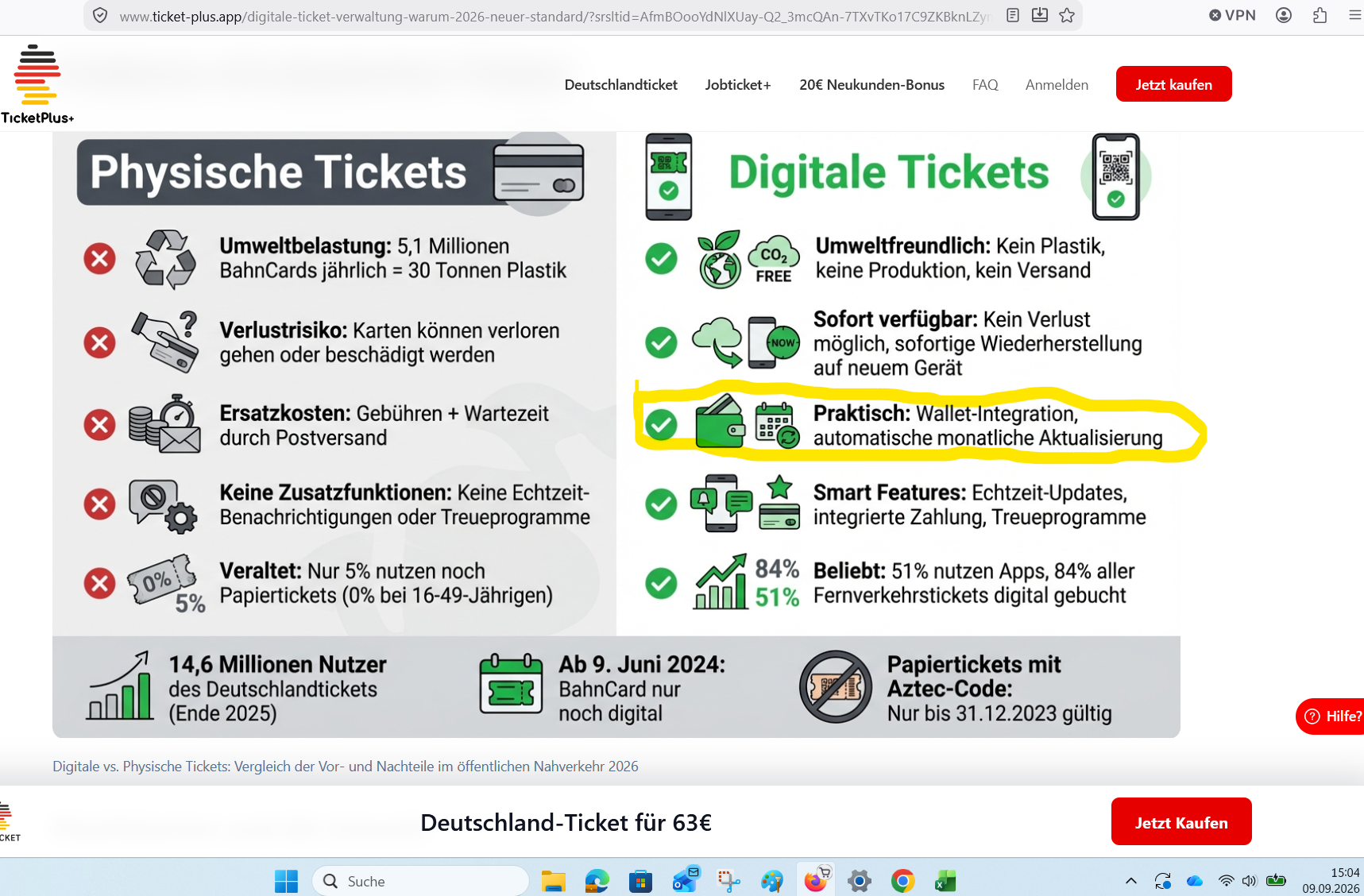The image size is (1364, 896).
Task: Toggle reader view in the address bar
Action: pos(1012,15)
